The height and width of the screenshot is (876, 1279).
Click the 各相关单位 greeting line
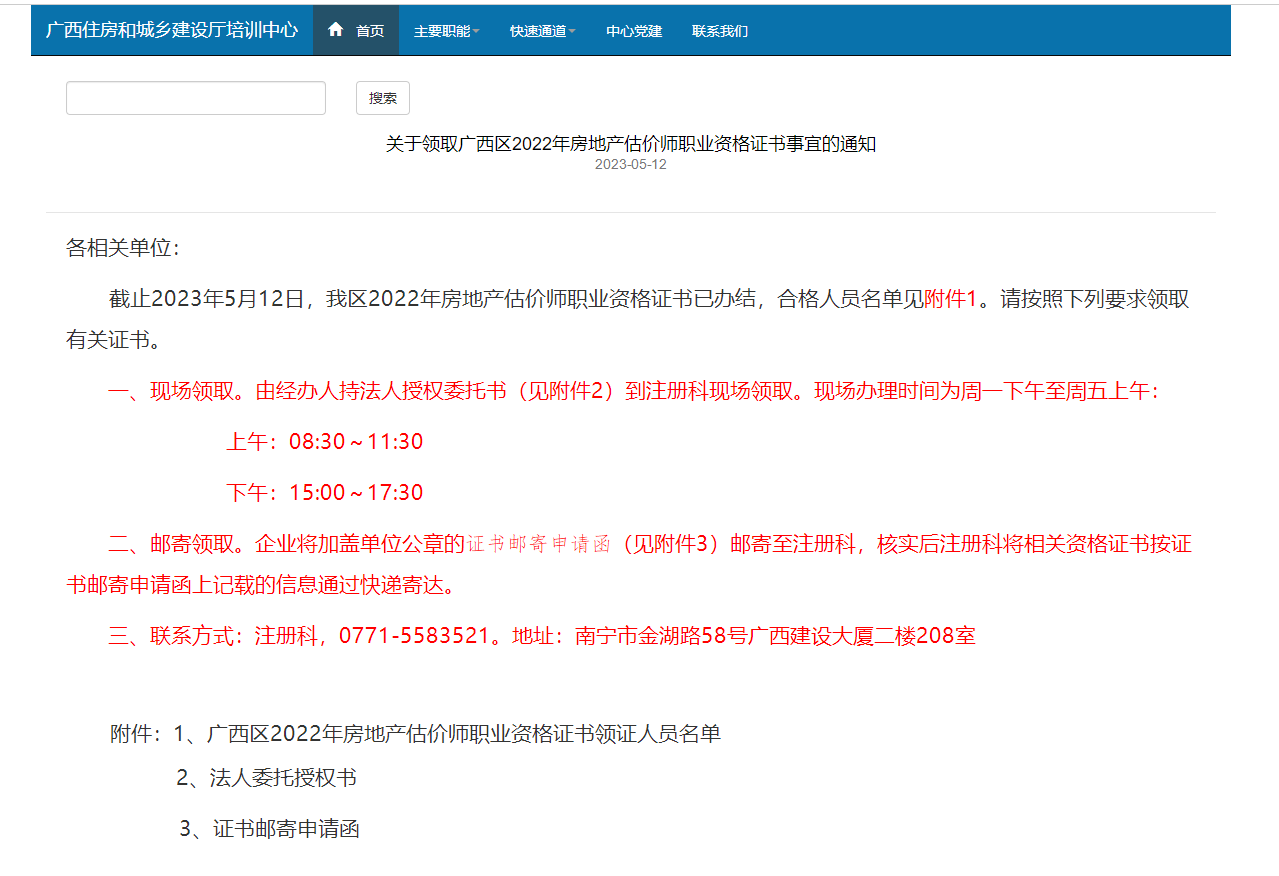122,248
